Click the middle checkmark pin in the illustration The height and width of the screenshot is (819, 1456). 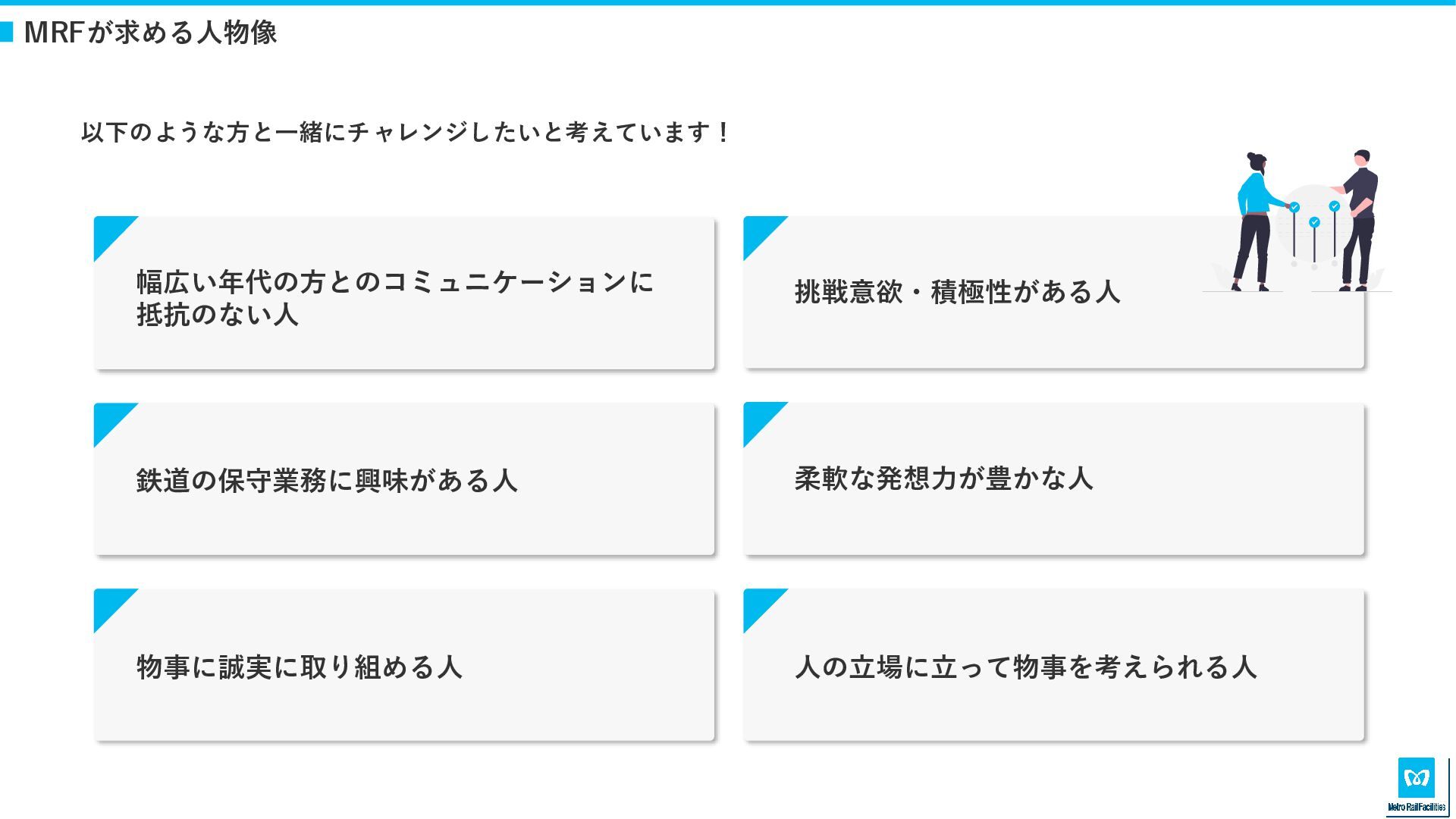coord(1314,222)
